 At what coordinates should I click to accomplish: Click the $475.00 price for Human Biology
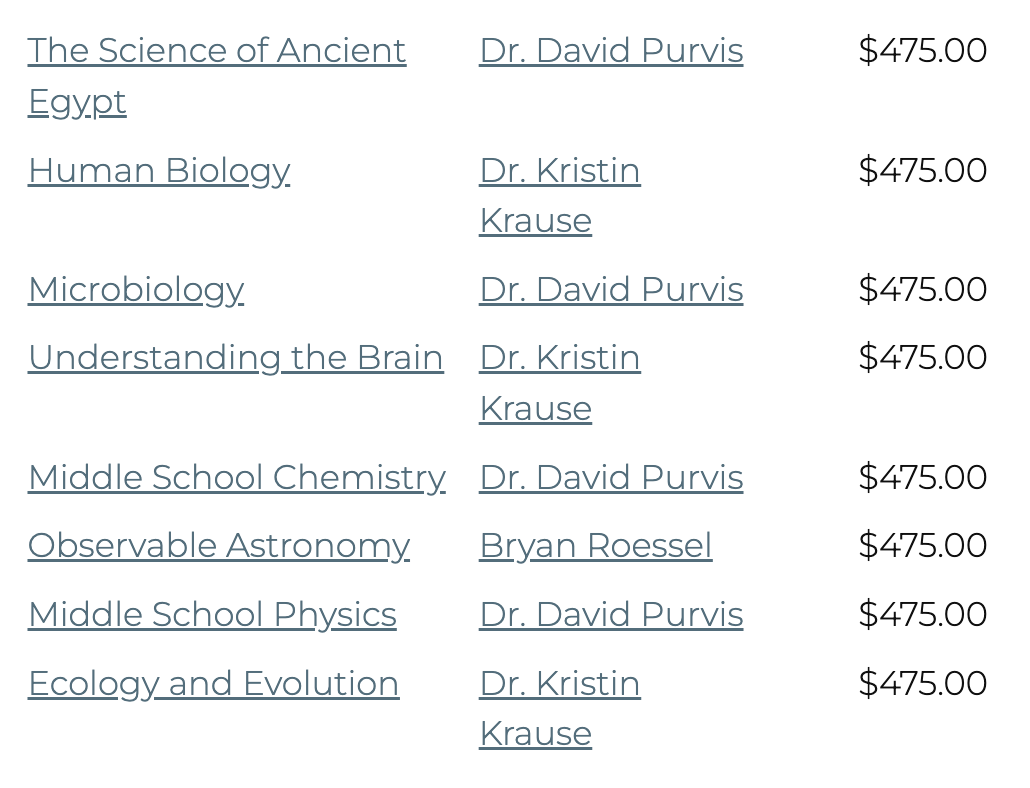click(922, 171)
